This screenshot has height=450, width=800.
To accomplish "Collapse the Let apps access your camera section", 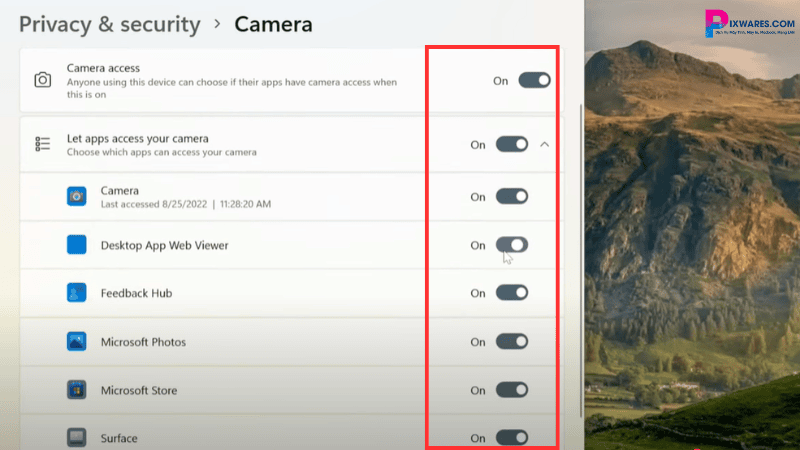I will click(x=545, y=145).
